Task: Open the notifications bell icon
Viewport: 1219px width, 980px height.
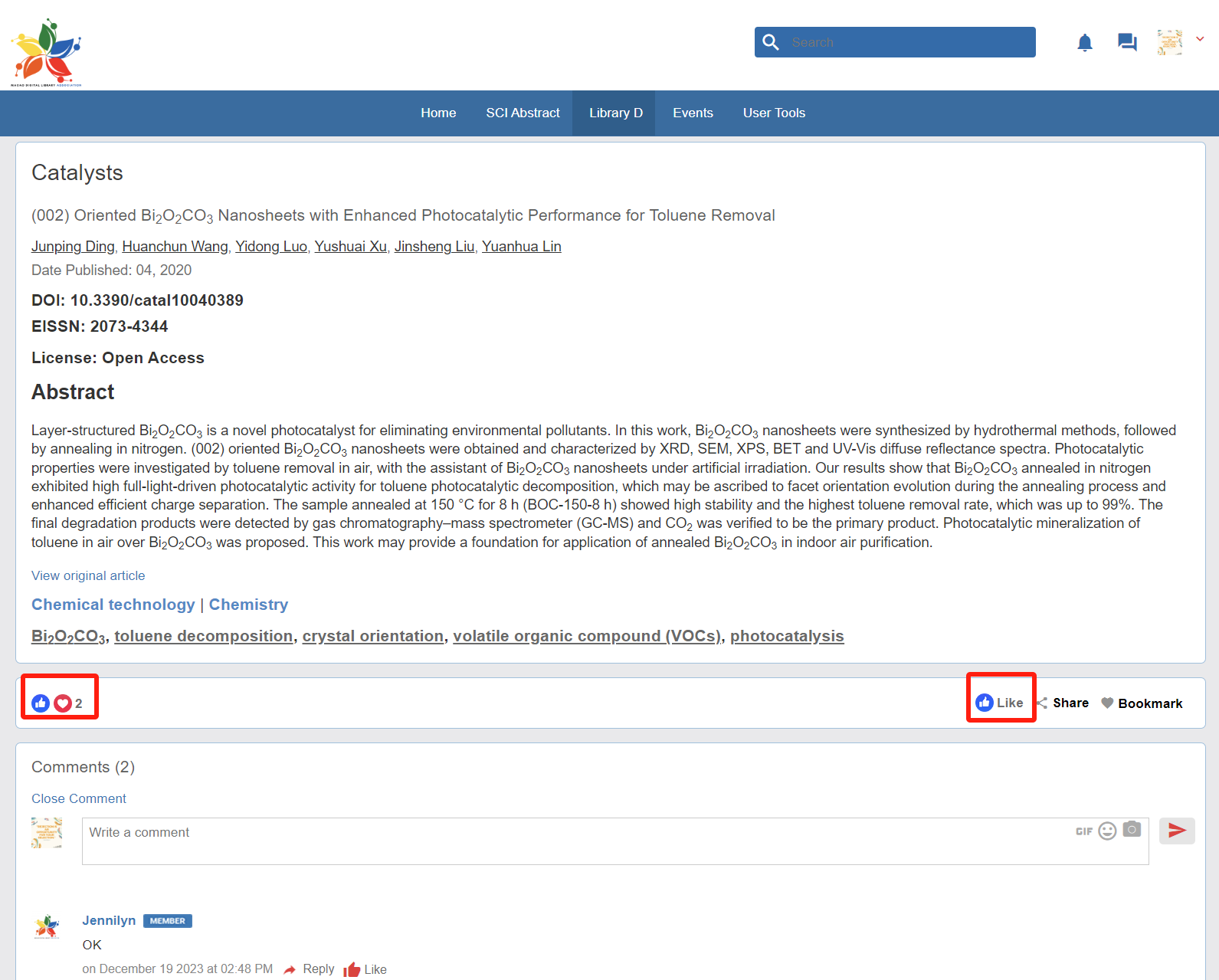Action: tap(1084, 42)
